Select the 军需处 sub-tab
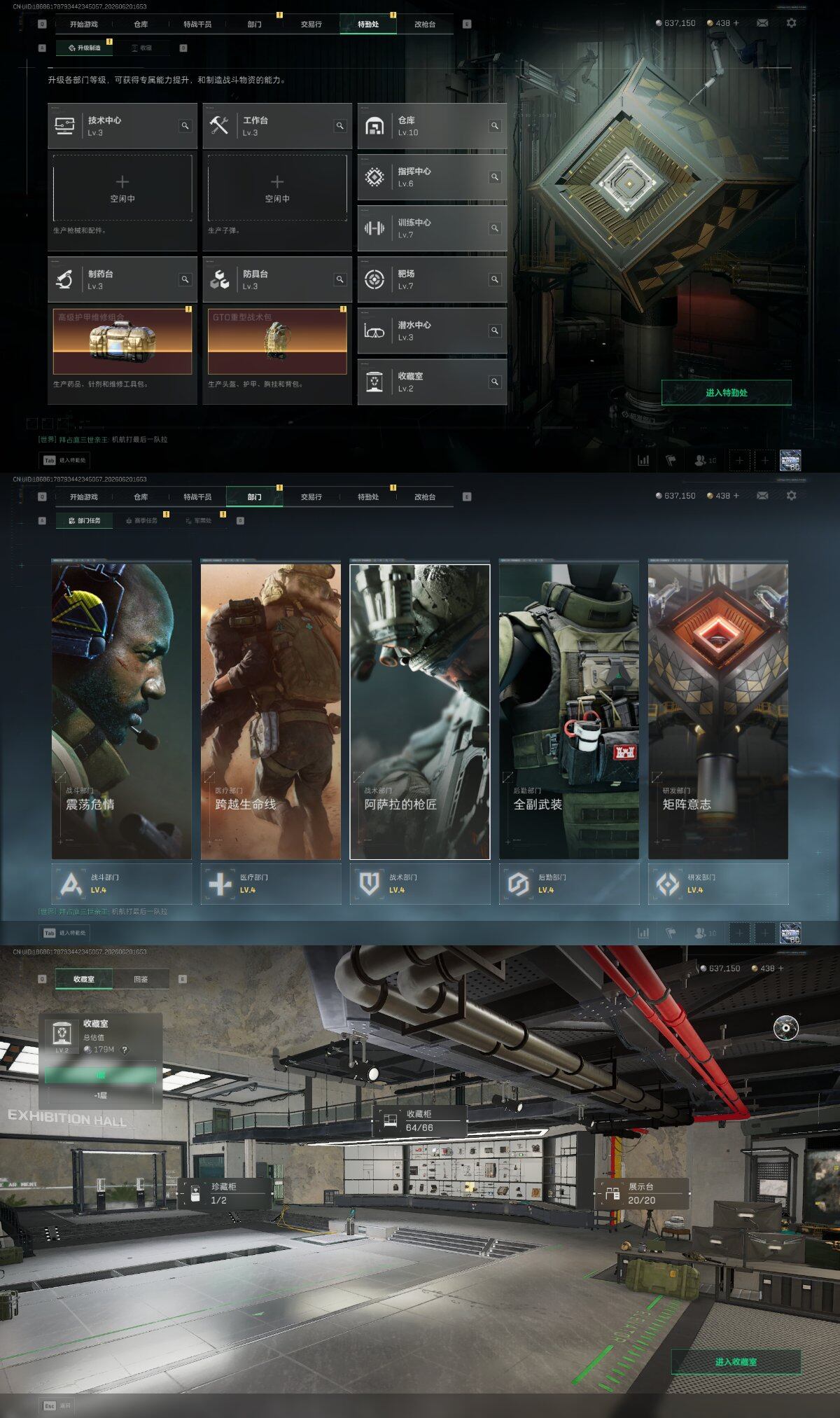The height and width of the screenshot is (1418, 840). tap(199, 521)
